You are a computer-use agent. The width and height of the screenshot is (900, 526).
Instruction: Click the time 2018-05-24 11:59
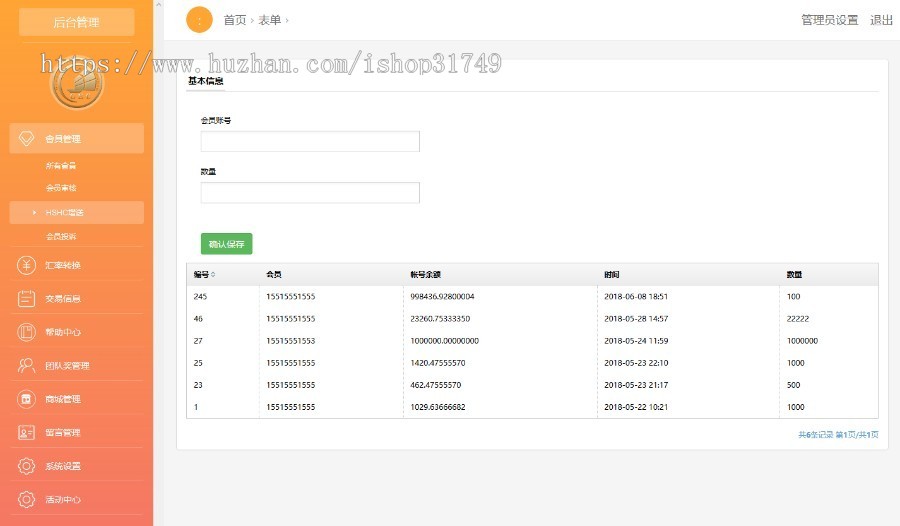pyautogui.click(x=636, y=341)
